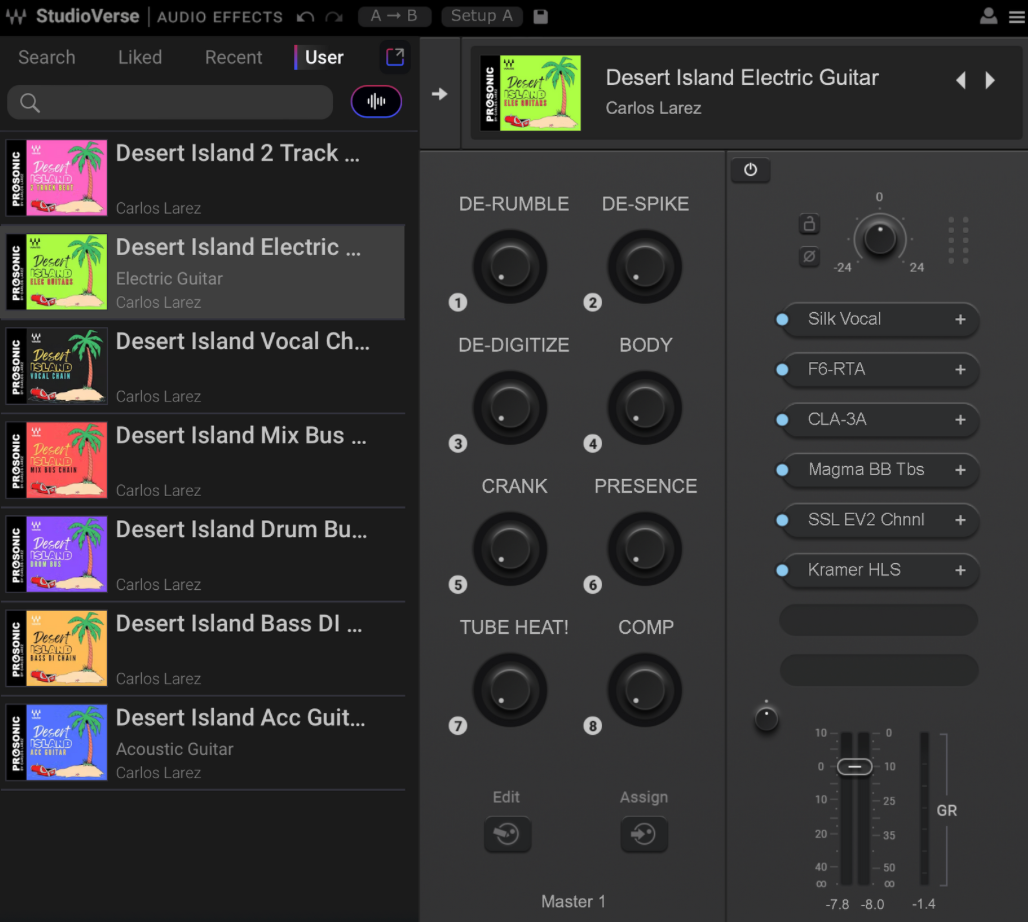Open the hamburger menu icon
Viewport: 1028px width, 922px height.
click(1016, 16)
